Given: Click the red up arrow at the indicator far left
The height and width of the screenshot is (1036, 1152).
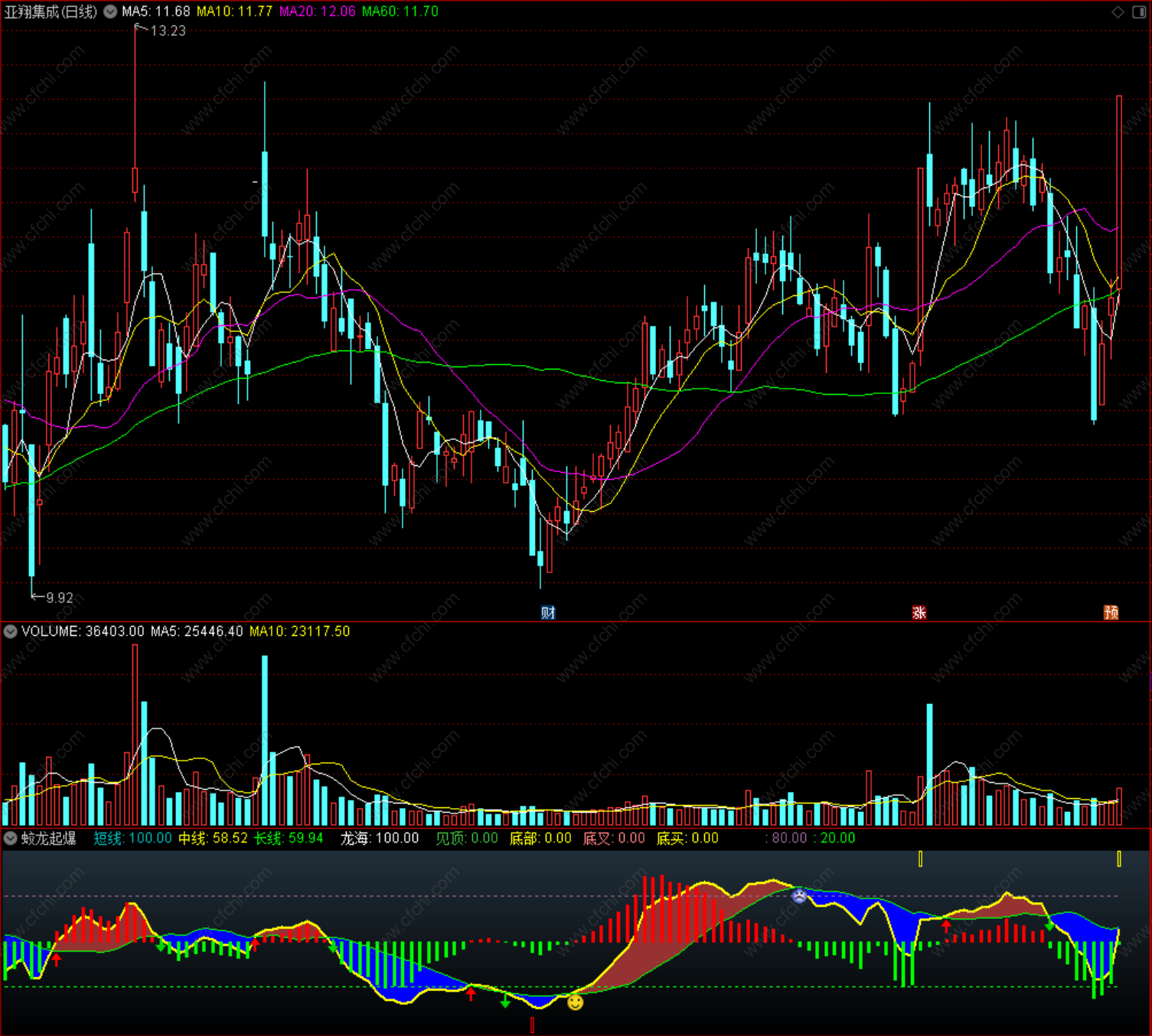Looking at the screenshot, I should pos(57,959).
